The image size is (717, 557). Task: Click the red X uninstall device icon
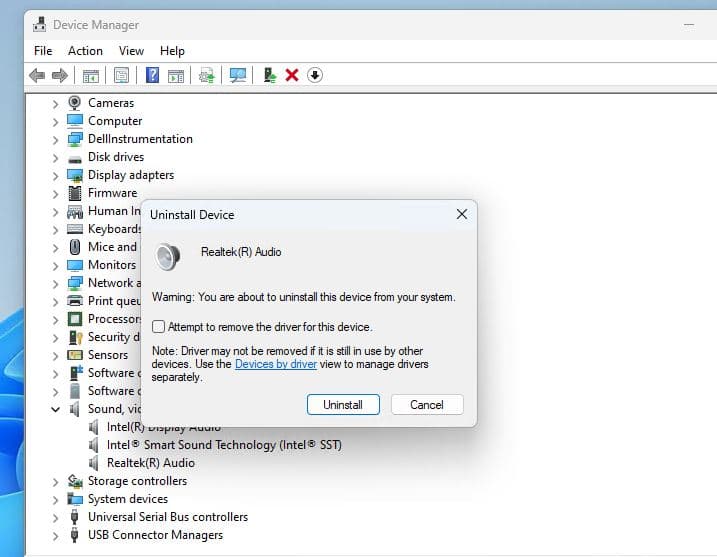(292, 75)
